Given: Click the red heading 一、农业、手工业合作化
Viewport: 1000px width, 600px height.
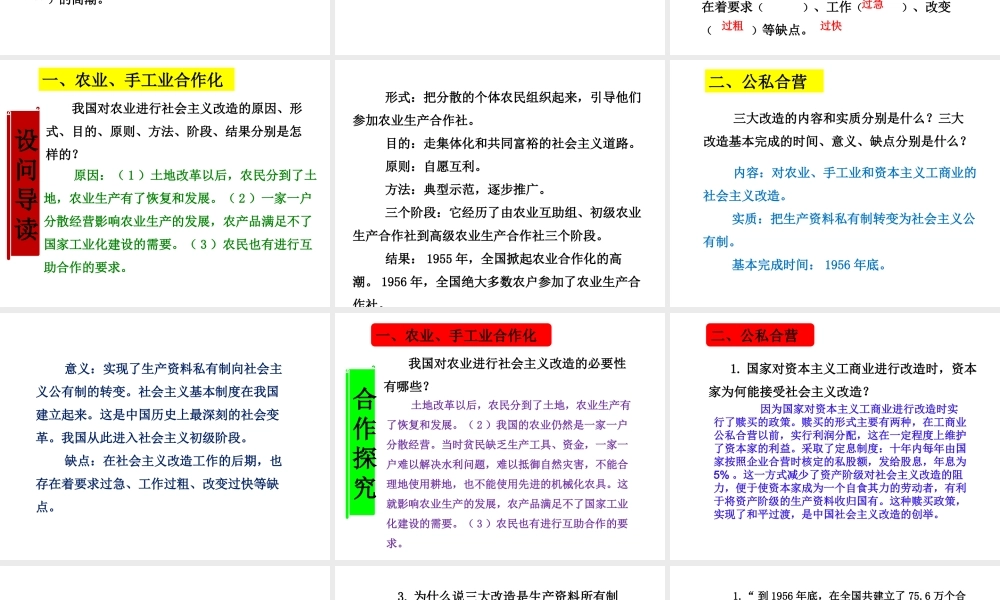Looking at the screenshot, I should click(x=461, y=335).
